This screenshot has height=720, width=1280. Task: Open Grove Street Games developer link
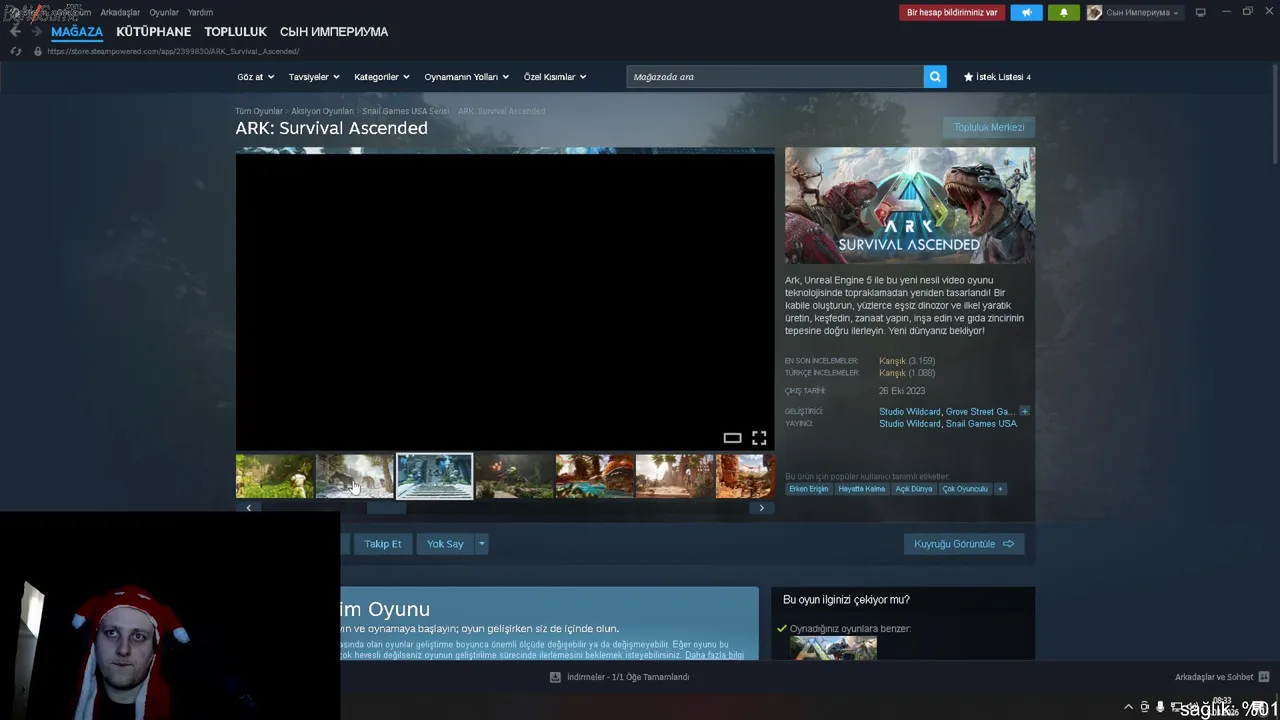(x=980, y=411)
